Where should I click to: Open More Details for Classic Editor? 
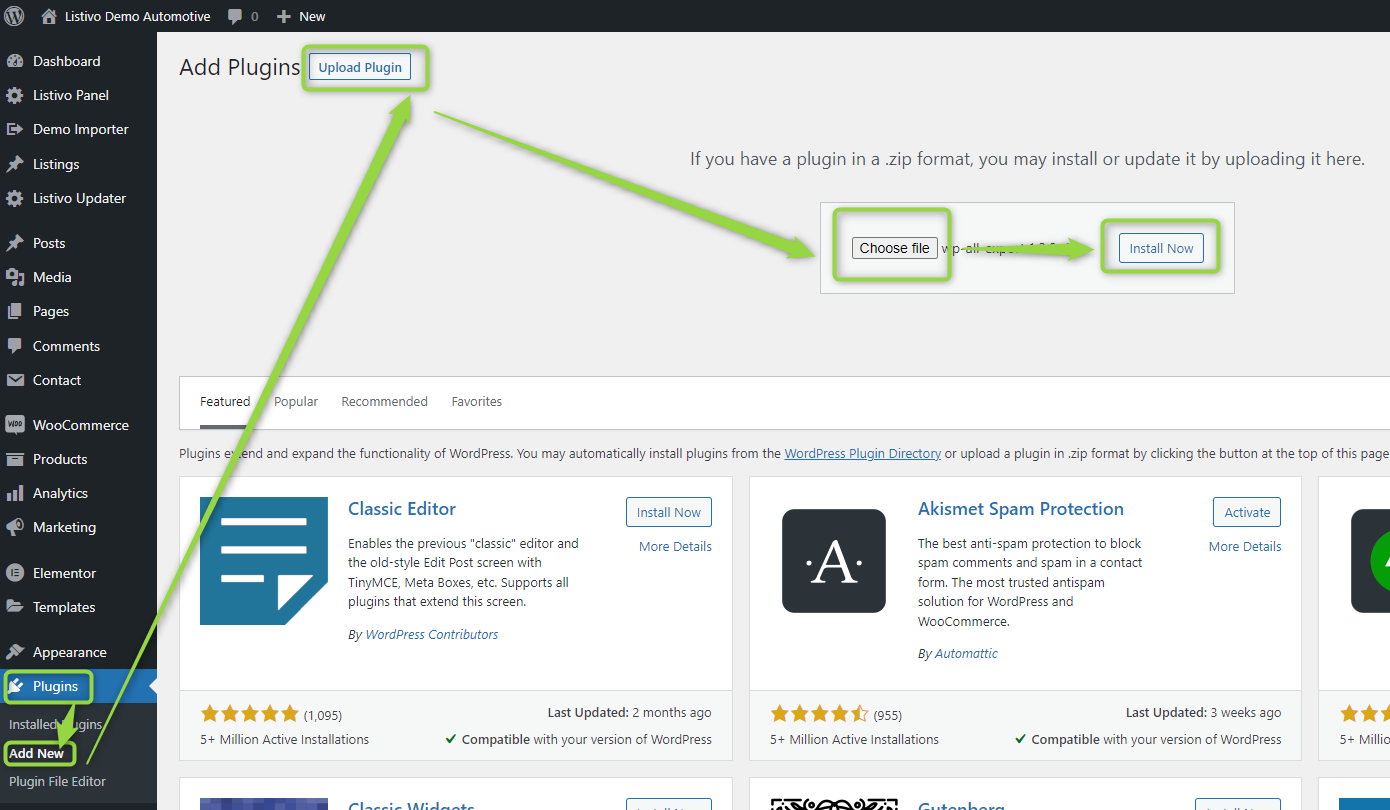[676, 546]
